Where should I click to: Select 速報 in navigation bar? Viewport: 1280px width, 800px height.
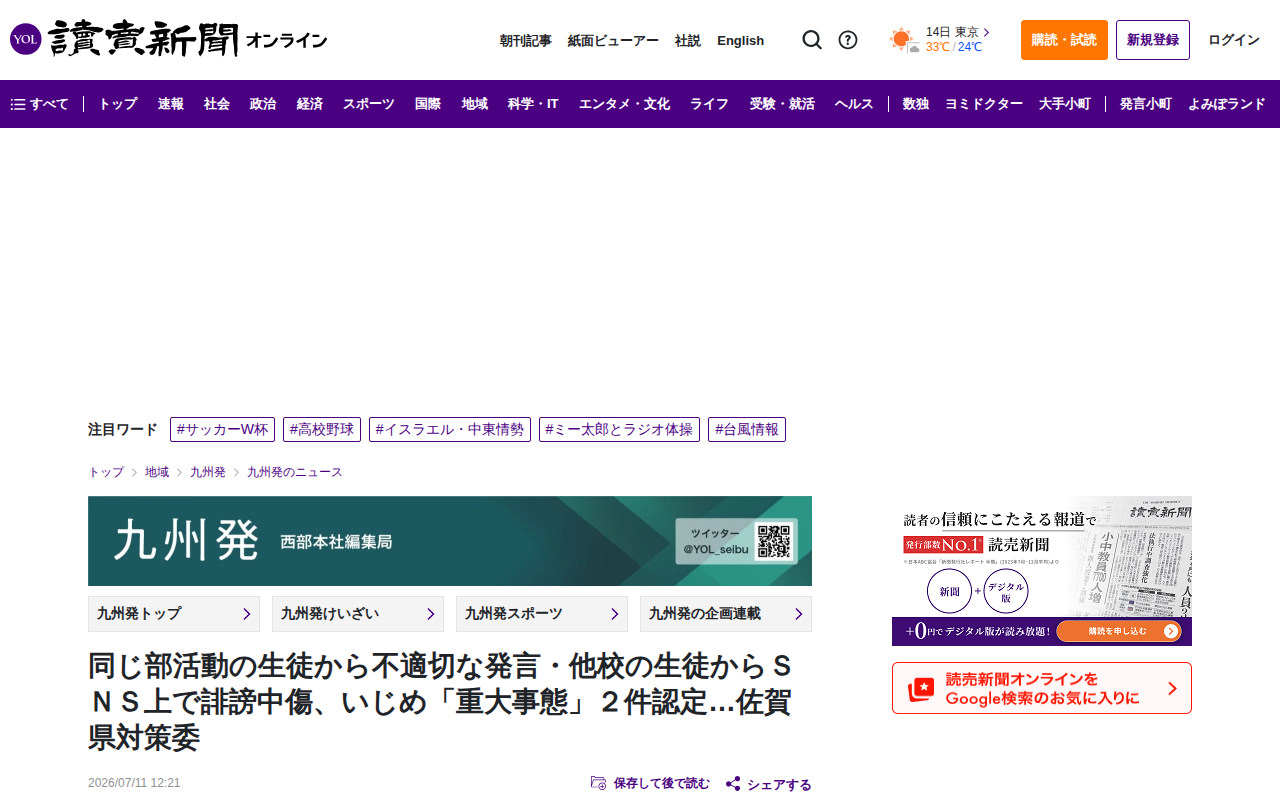coord(171,104)
